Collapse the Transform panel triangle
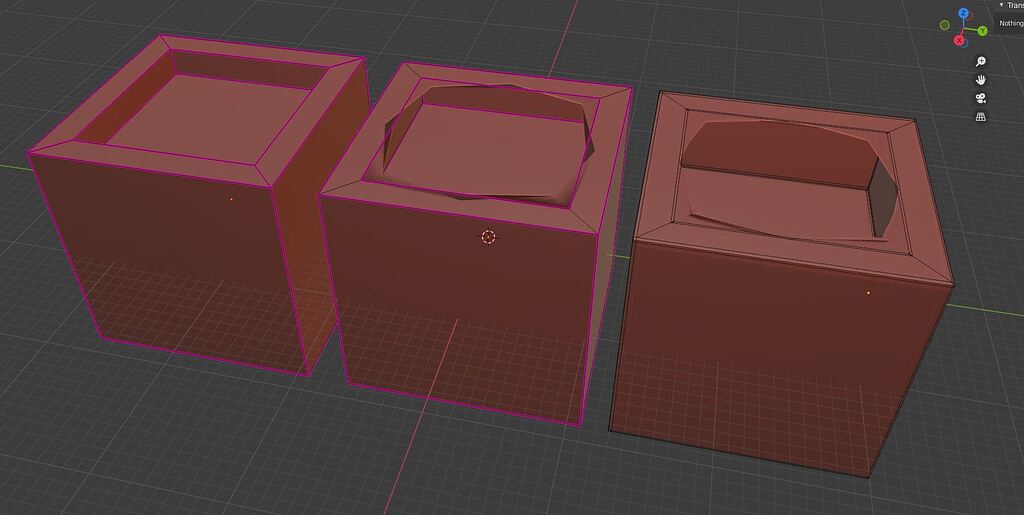This screenshot has width=1024, height=515. tap(1002, 5)
